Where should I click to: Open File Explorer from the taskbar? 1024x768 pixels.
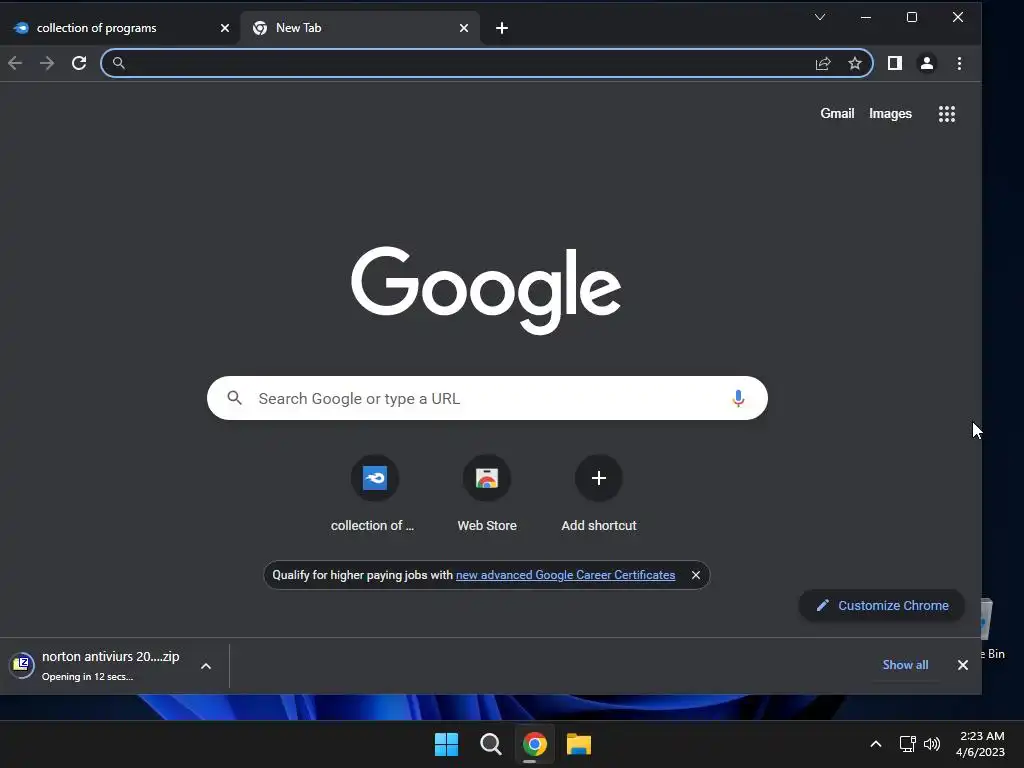tap(579, 744)
